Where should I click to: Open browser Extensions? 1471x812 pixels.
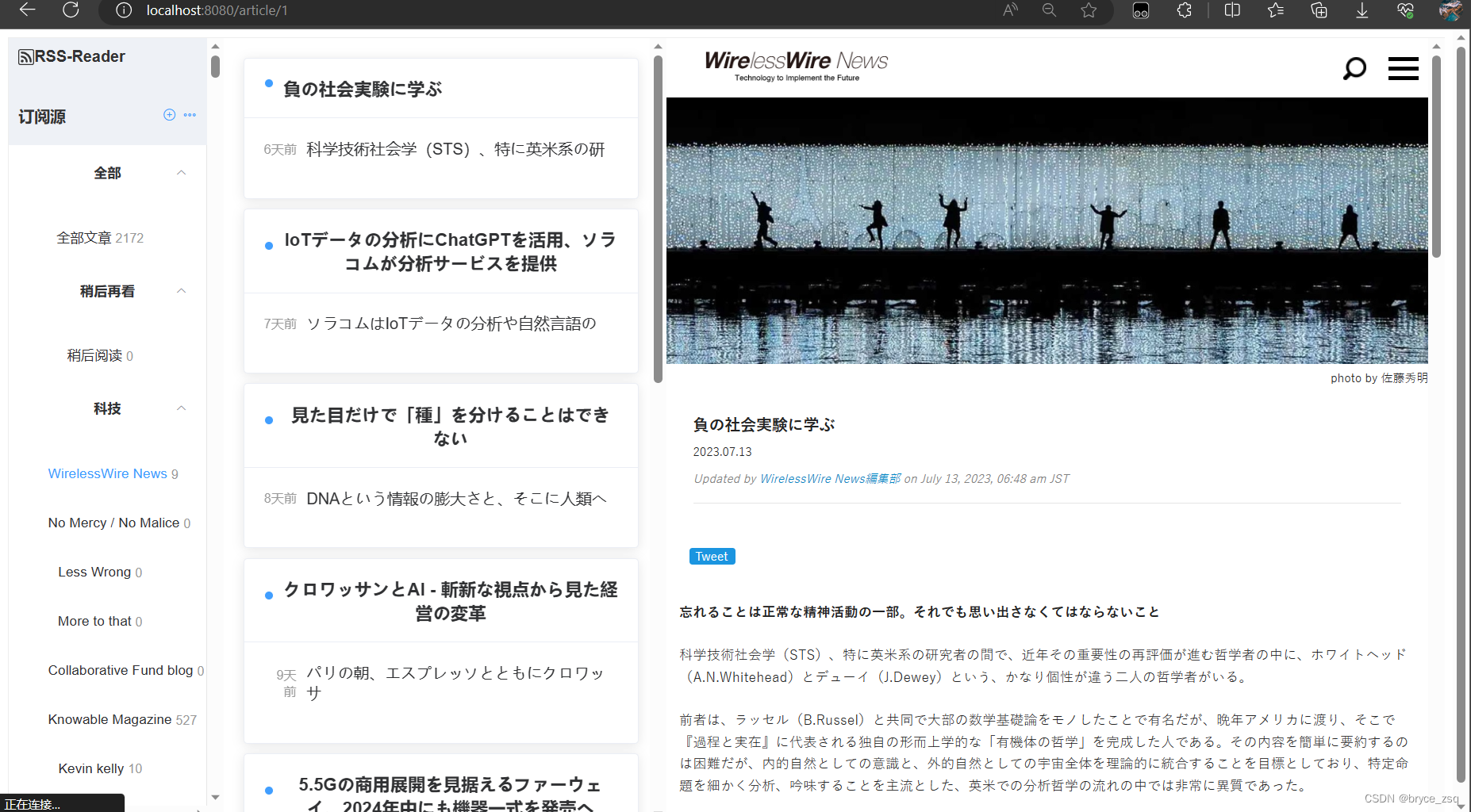1184,11
